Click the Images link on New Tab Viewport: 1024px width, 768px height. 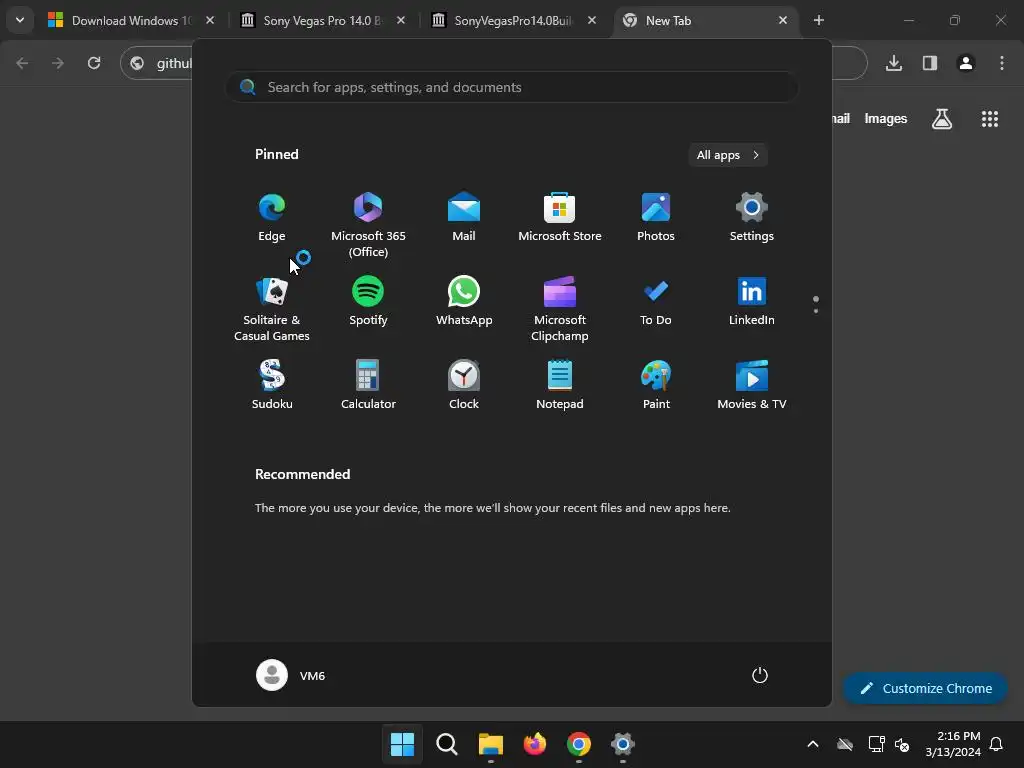pos(886,119)
